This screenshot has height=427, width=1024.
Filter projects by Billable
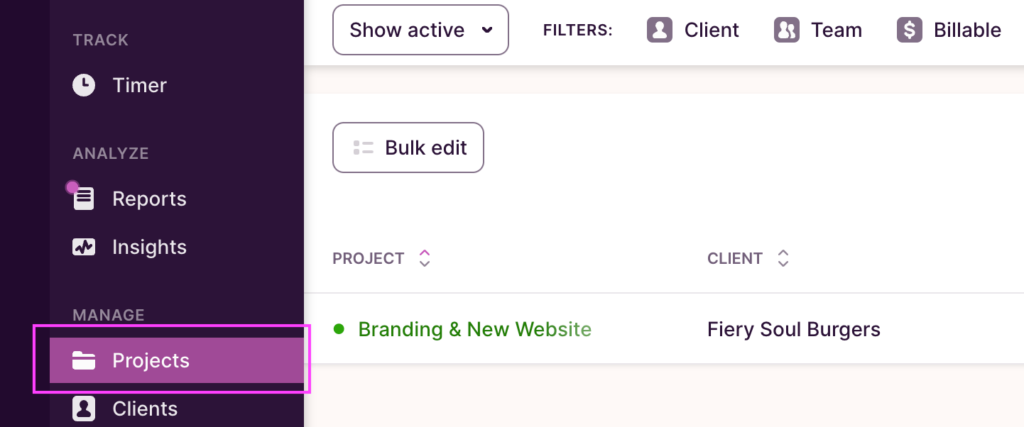coord(966,30)
